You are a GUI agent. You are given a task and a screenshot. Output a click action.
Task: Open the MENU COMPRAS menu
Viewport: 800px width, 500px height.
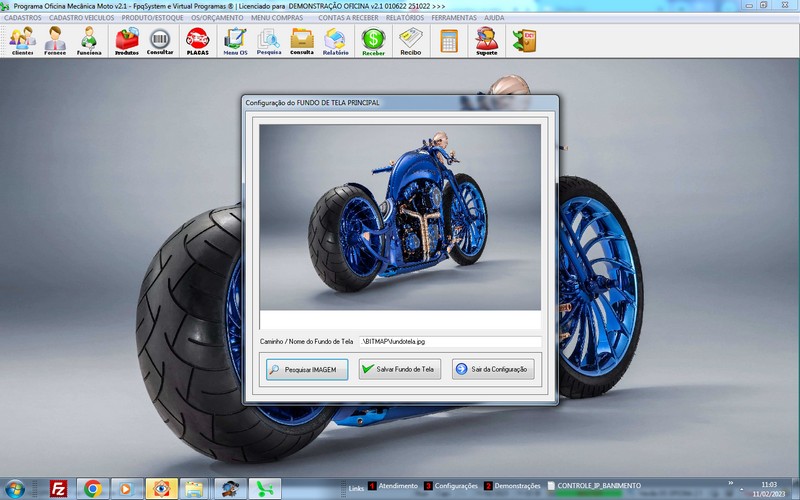(277, 17)
